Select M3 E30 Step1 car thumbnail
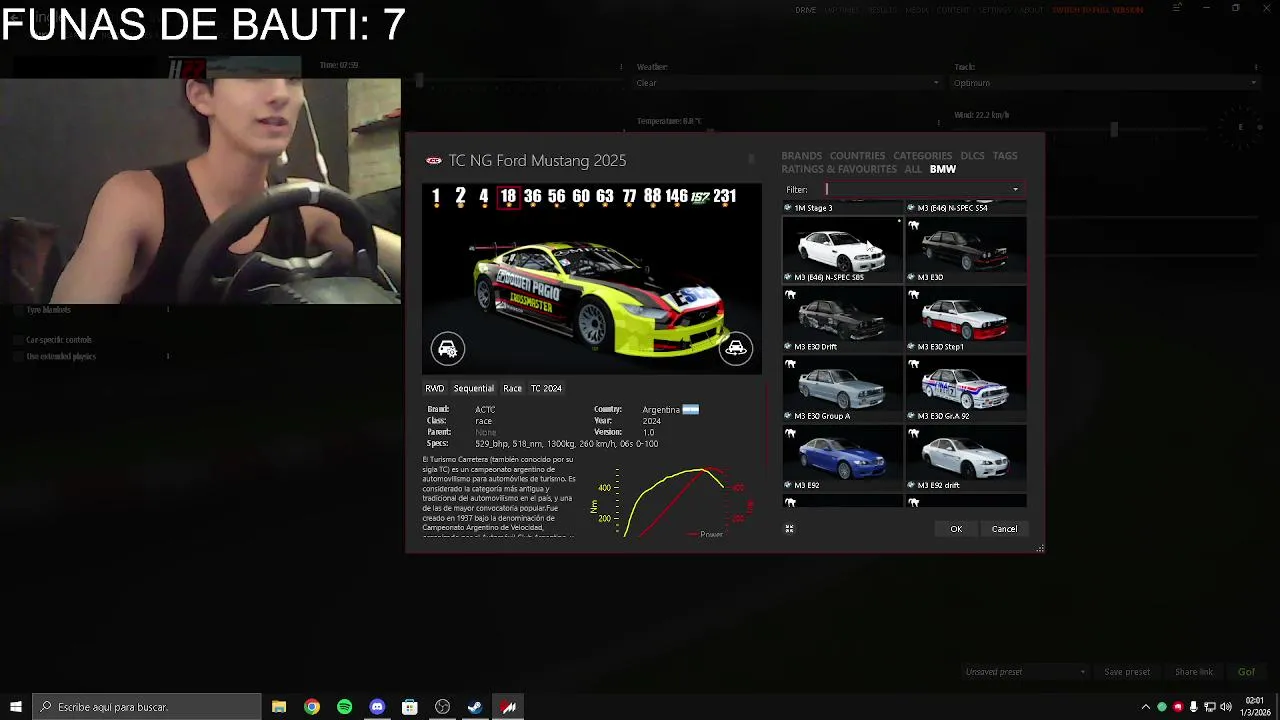 pyautogui.click(x=966, y=320)
